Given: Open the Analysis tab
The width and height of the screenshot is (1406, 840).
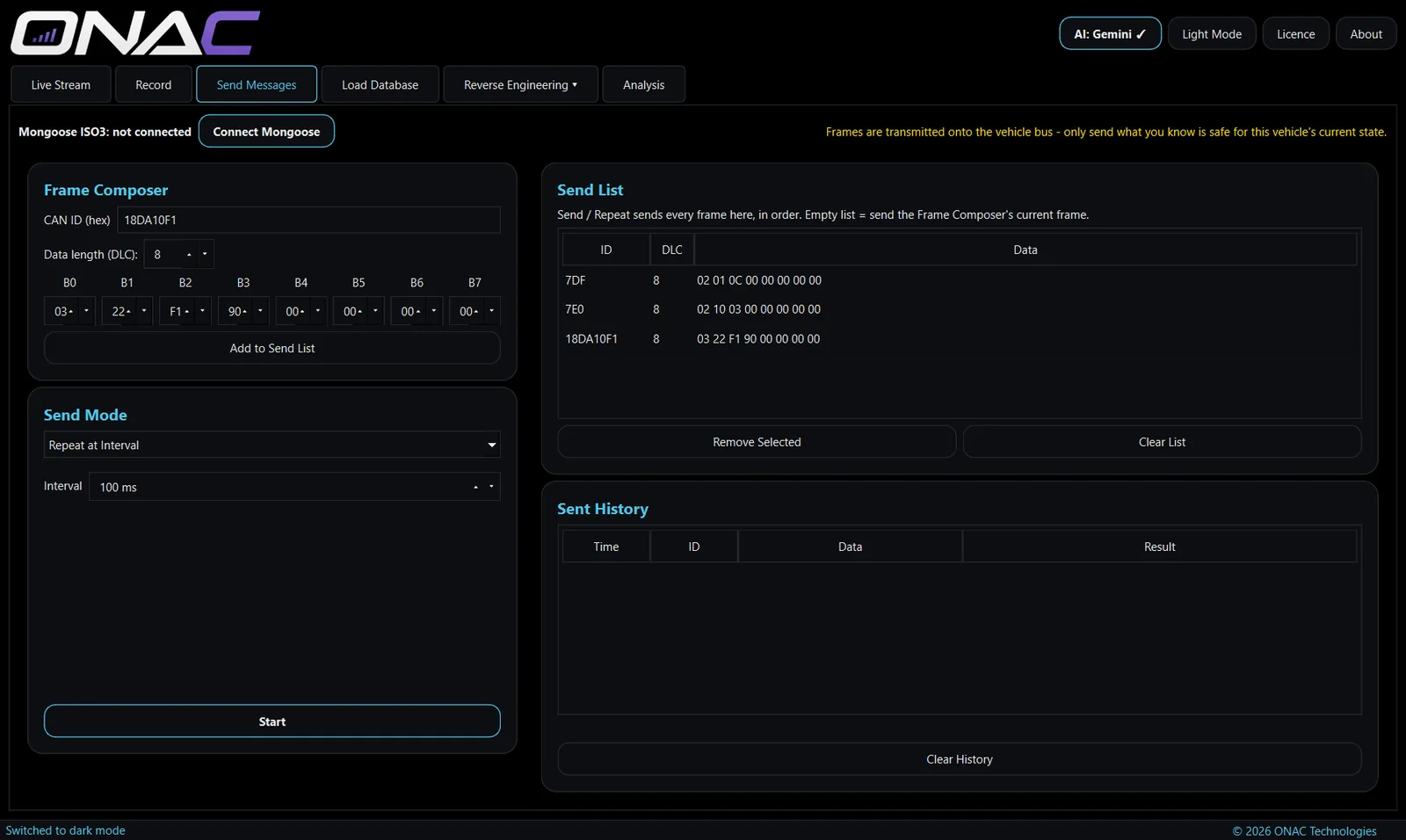Looking at the screenshot, I should [x=644, y=85].
